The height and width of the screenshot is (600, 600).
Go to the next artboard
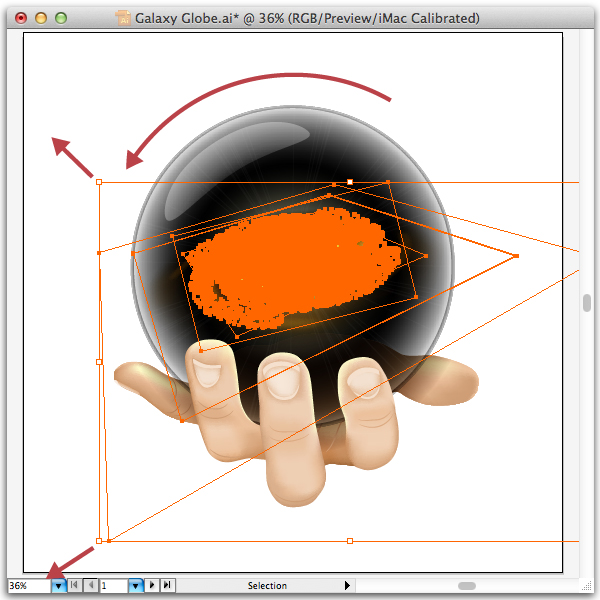click(152, 585)
